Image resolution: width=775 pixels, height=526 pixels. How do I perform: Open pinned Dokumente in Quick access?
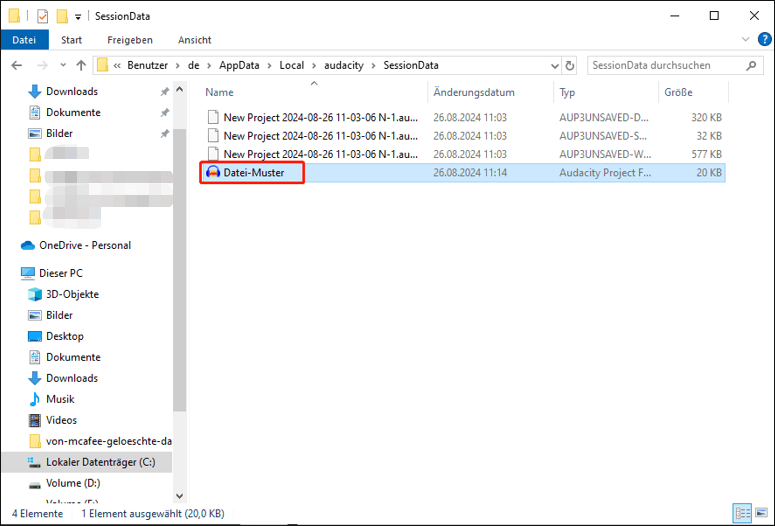tap(73, 112)
